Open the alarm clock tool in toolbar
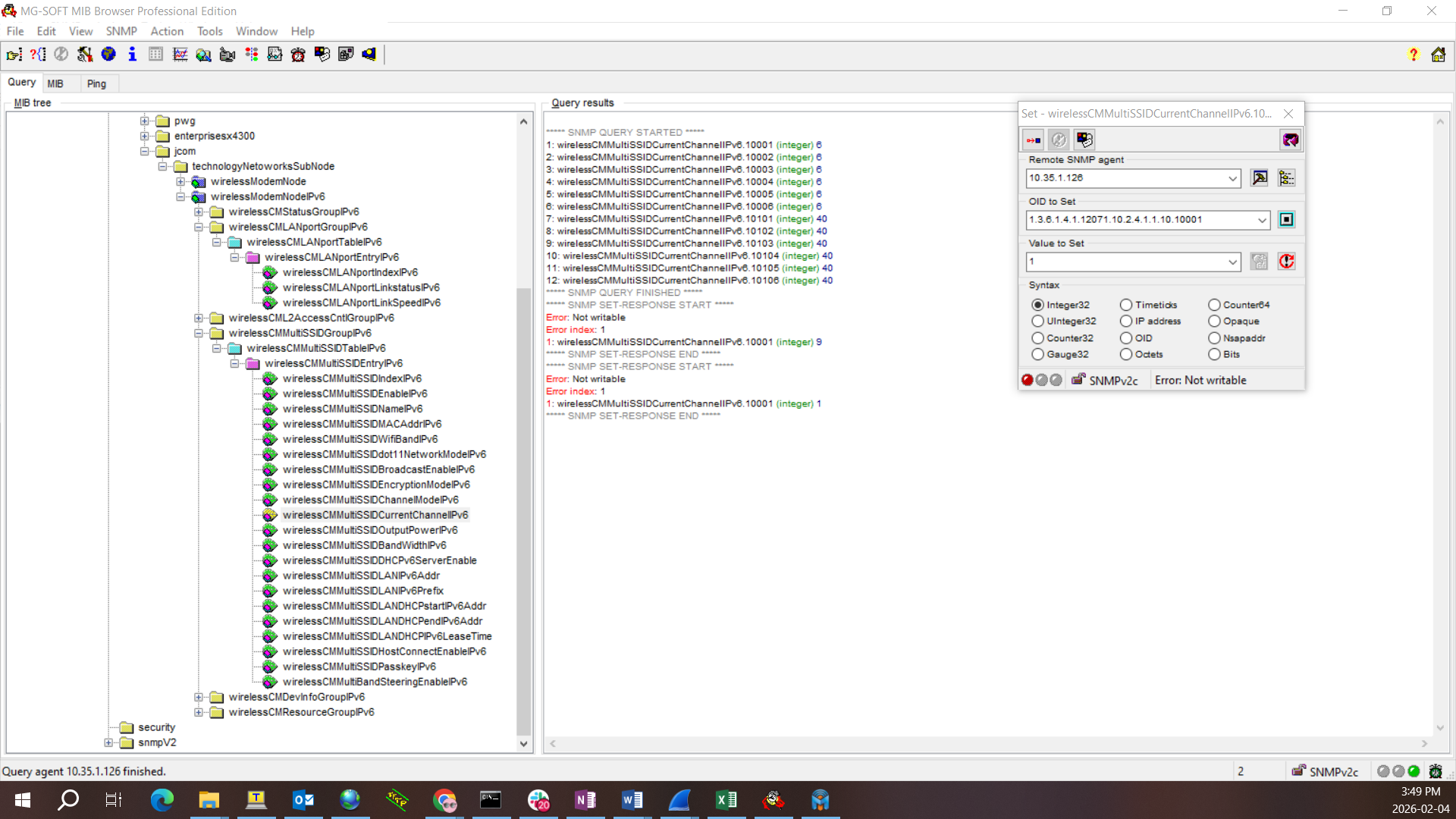 click(x=298, y=54)
